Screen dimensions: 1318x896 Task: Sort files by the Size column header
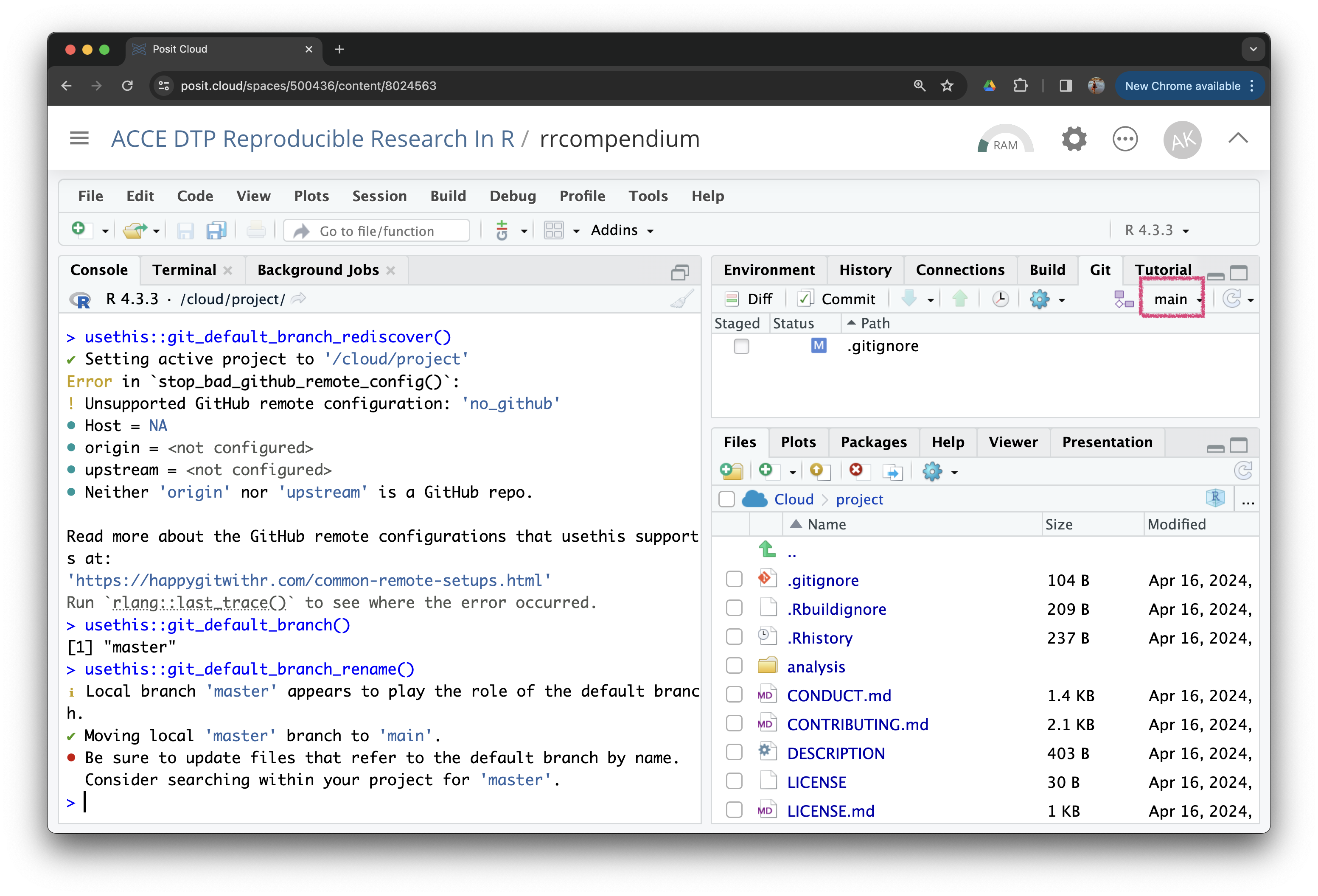[x=1058, y=524]
